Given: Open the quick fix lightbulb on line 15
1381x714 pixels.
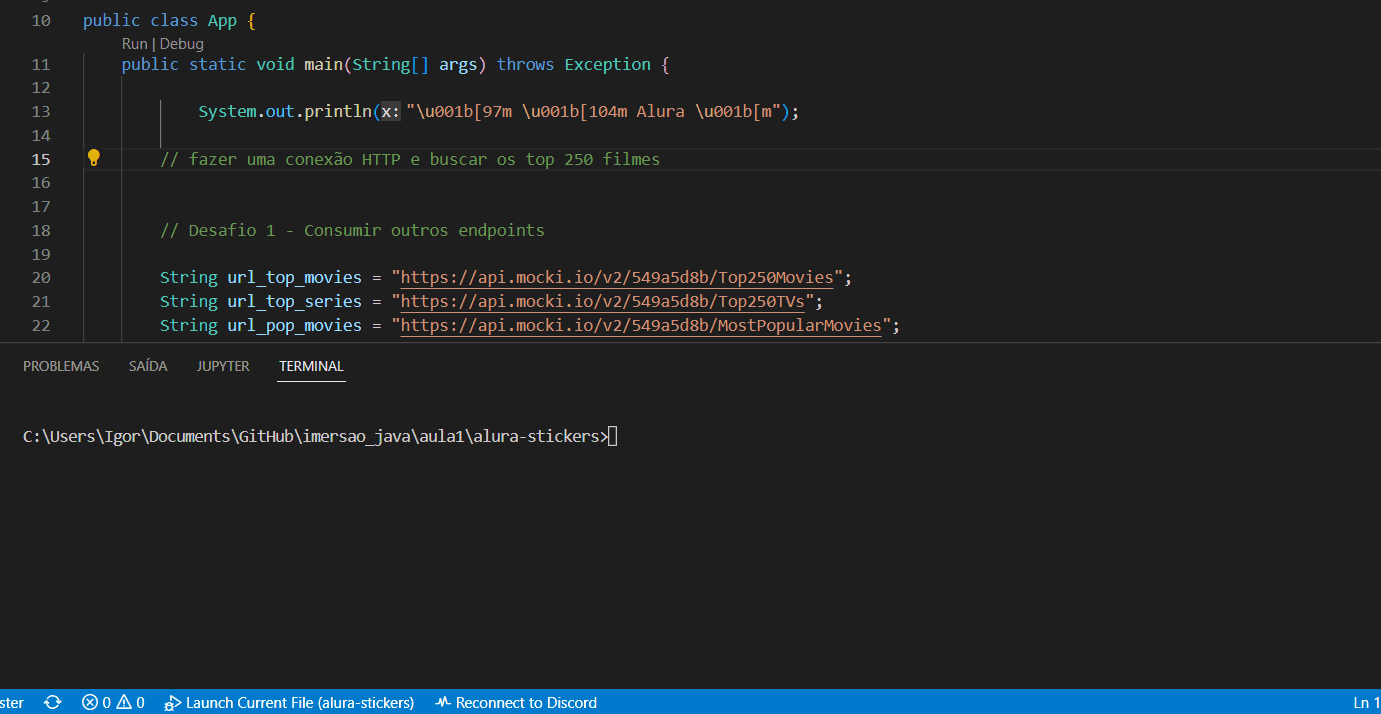Looking at the screenshot, I should [93, 158].
